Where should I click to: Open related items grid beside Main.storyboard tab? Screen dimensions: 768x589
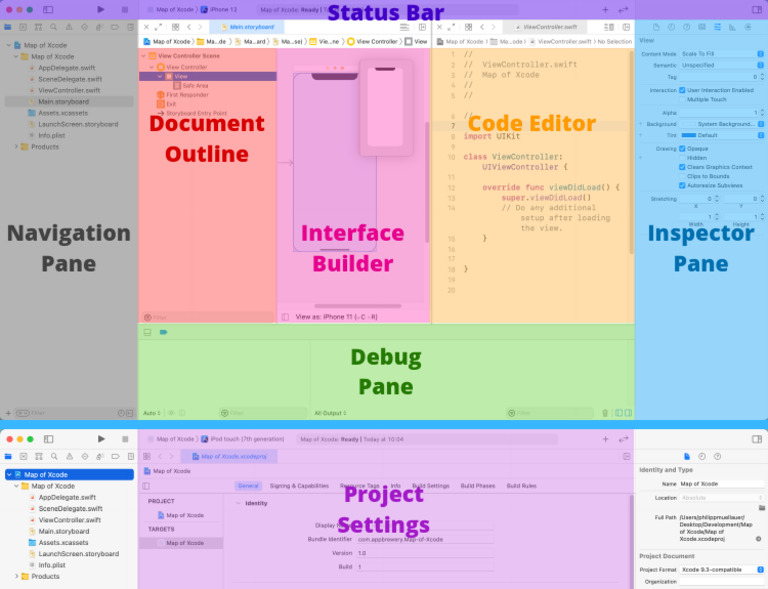[175, 27]
